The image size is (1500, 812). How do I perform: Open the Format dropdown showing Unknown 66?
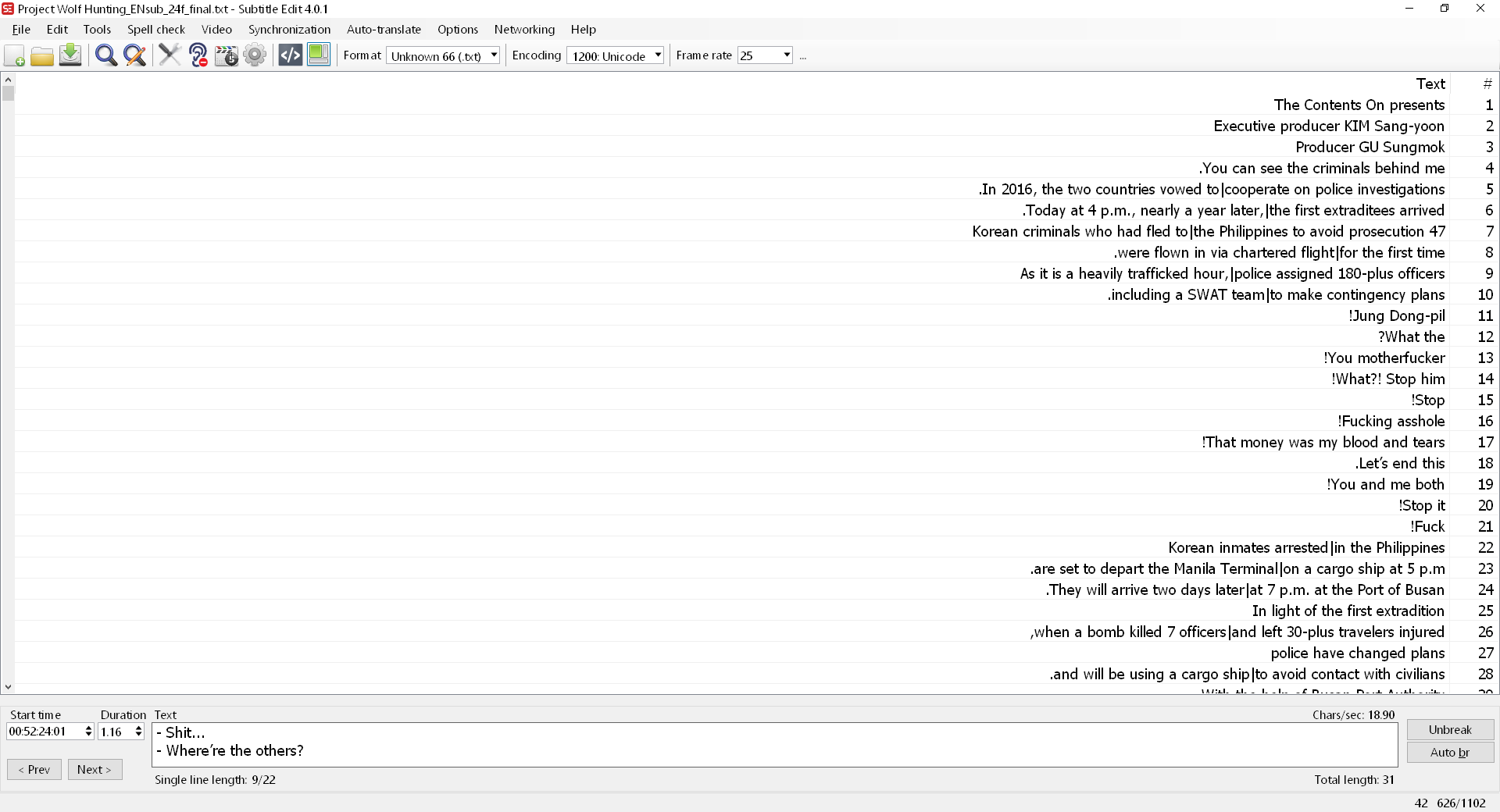[492, 55]
